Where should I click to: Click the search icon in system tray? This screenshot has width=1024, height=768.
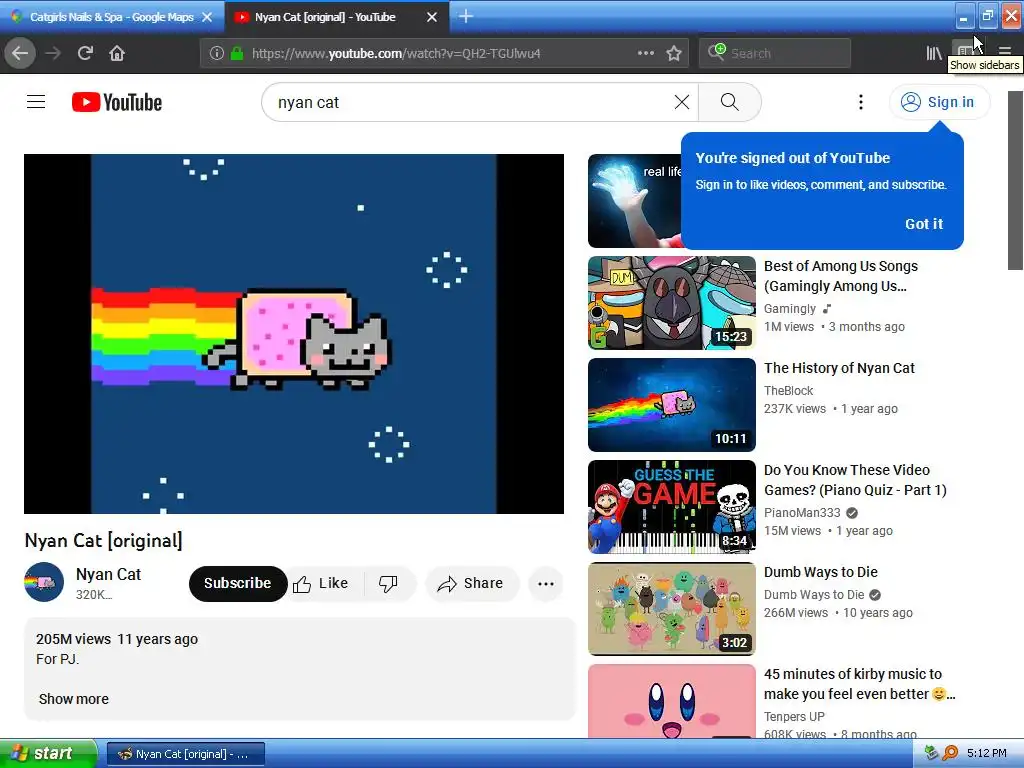[x=950, y=753]
